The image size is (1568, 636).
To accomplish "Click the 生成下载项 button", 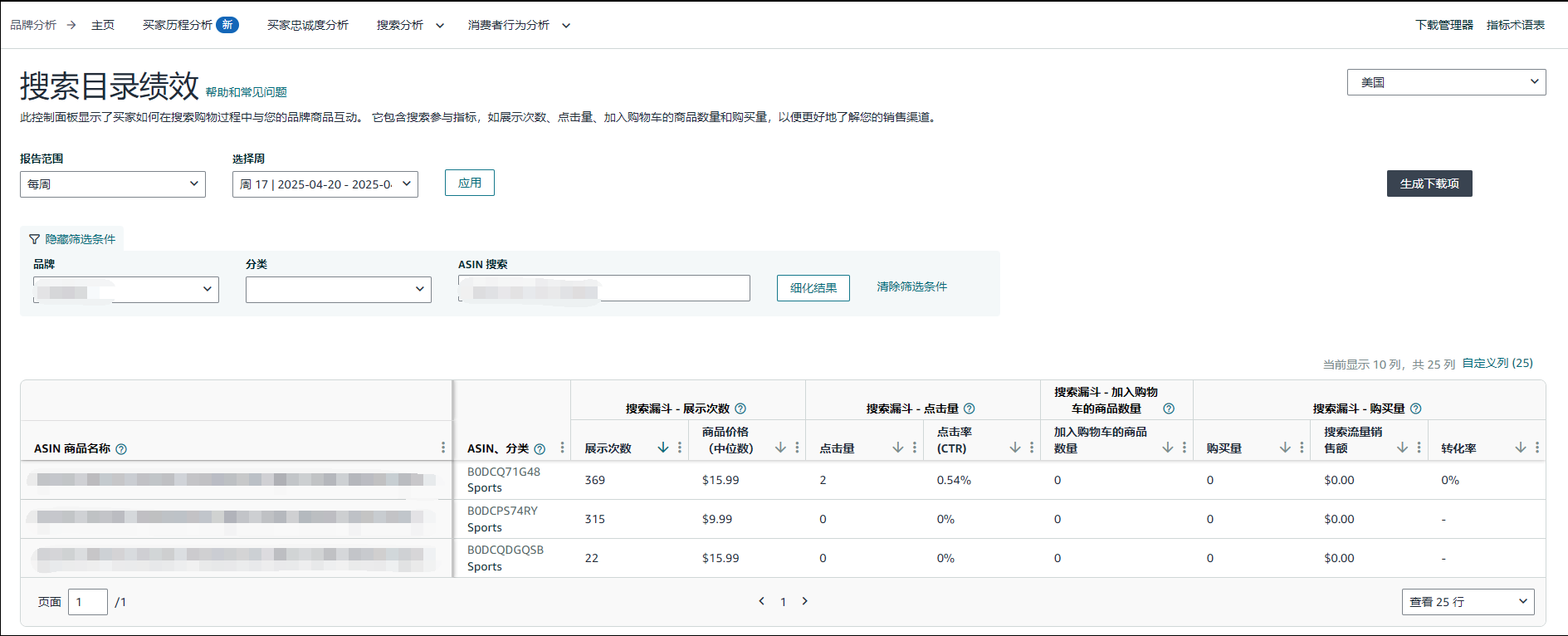I will tap(1429, 183).
